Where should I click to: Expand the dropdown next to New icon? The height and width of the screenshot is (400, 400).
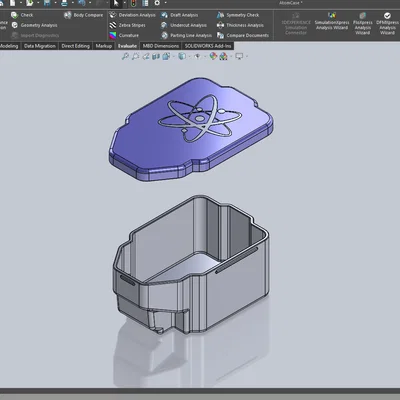pos(21,3)
